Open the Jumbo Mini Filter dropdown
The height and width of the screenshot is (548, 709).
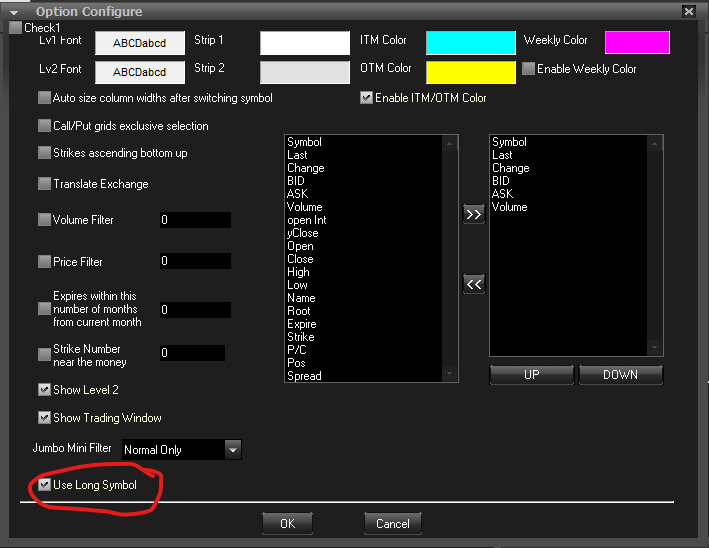click(x=233, y=450)
